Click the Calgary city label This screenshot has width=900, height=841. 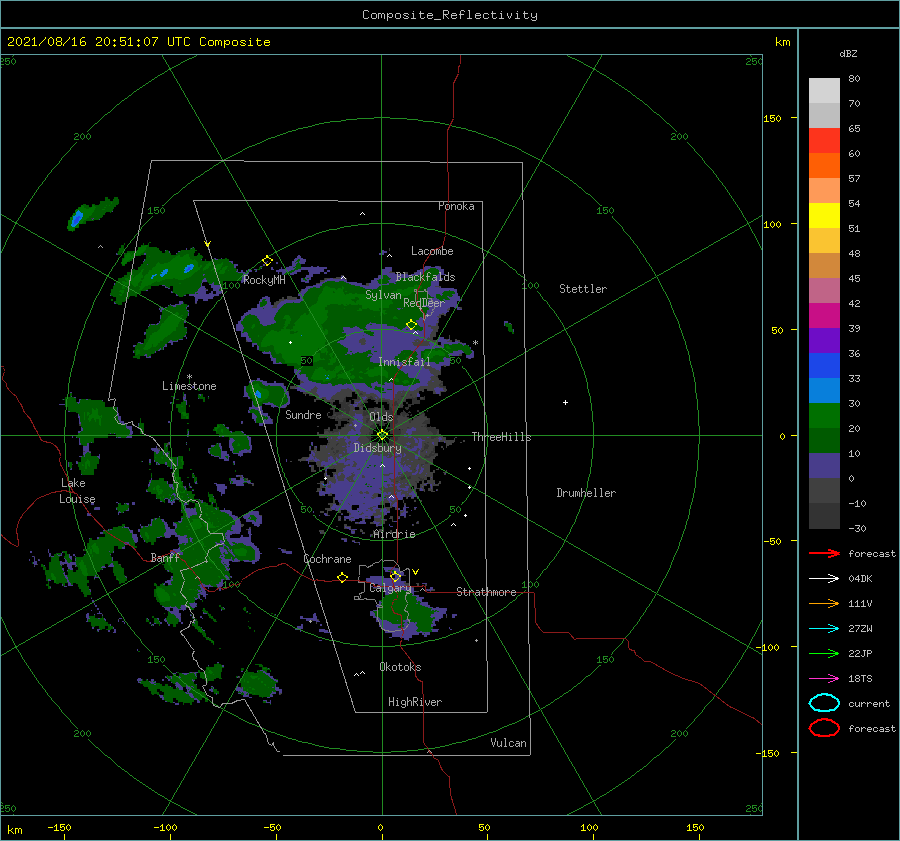click(390, 588)
